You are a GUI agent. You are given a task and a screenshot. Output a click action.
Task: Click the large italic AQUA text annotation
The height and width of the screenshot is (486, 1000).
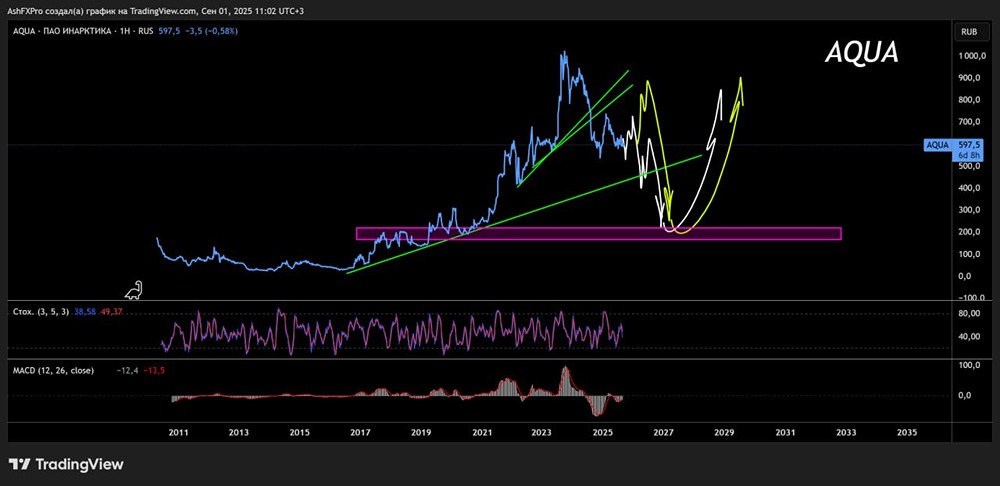pos(862,53)
